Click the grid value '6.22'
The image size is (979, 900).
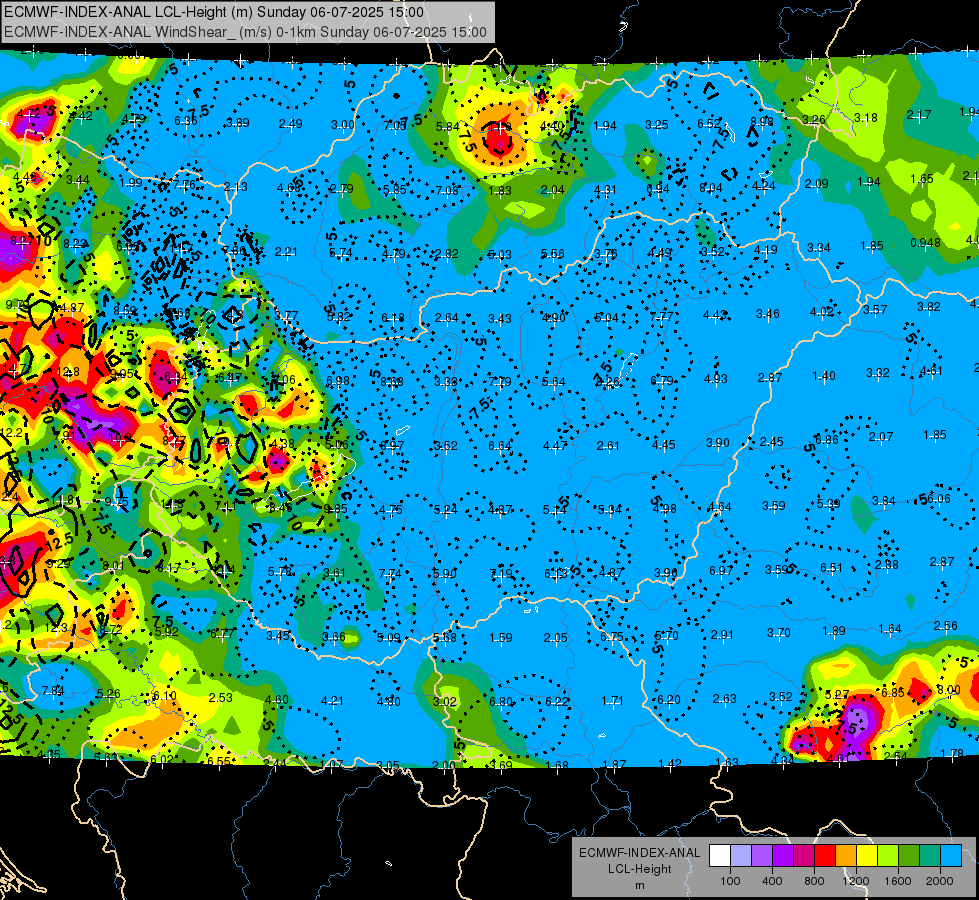pos(557,701)
